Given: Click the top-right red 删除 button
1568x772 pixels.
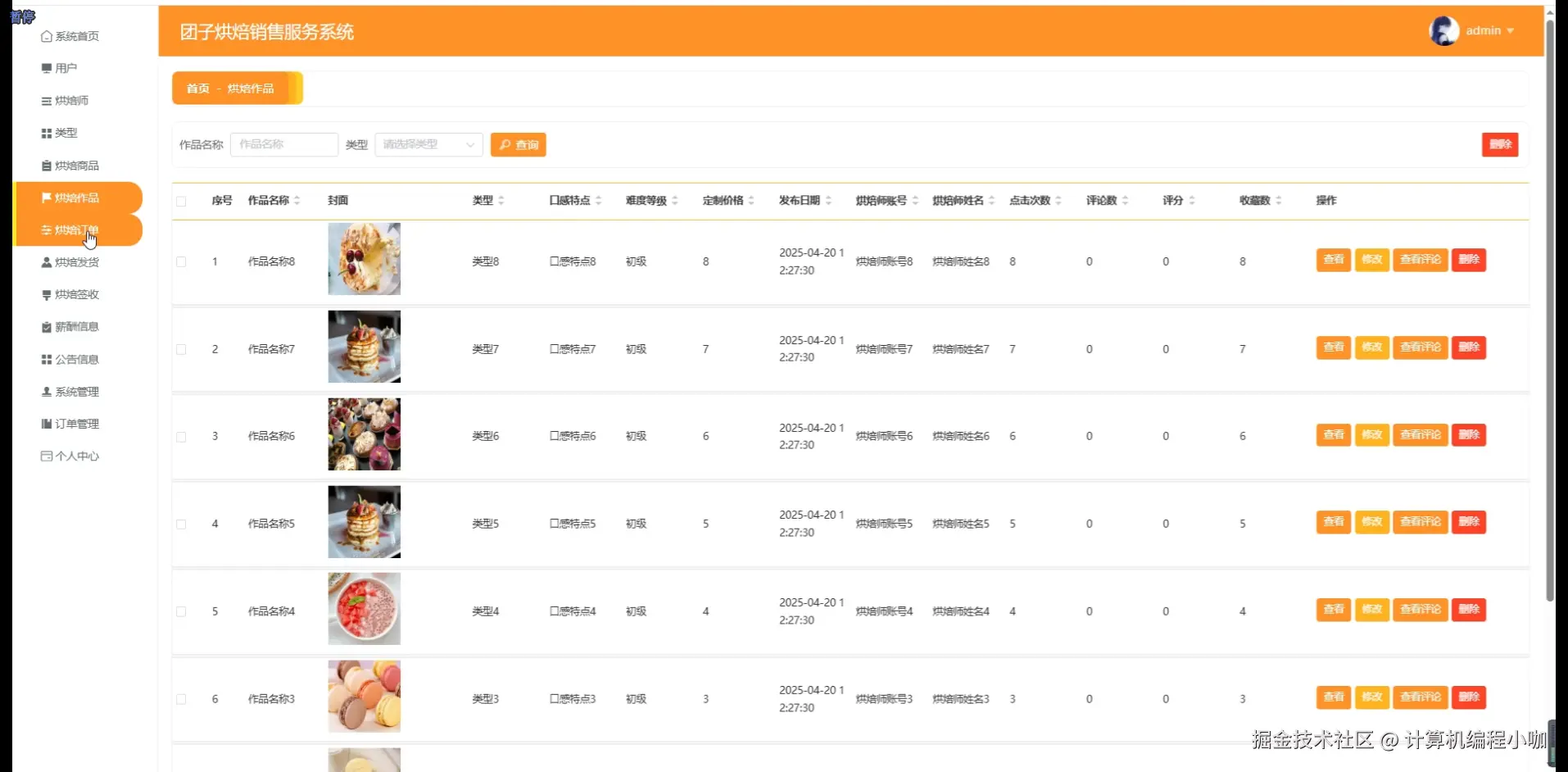Looking at the screenshot, I should pos(1500,144).
